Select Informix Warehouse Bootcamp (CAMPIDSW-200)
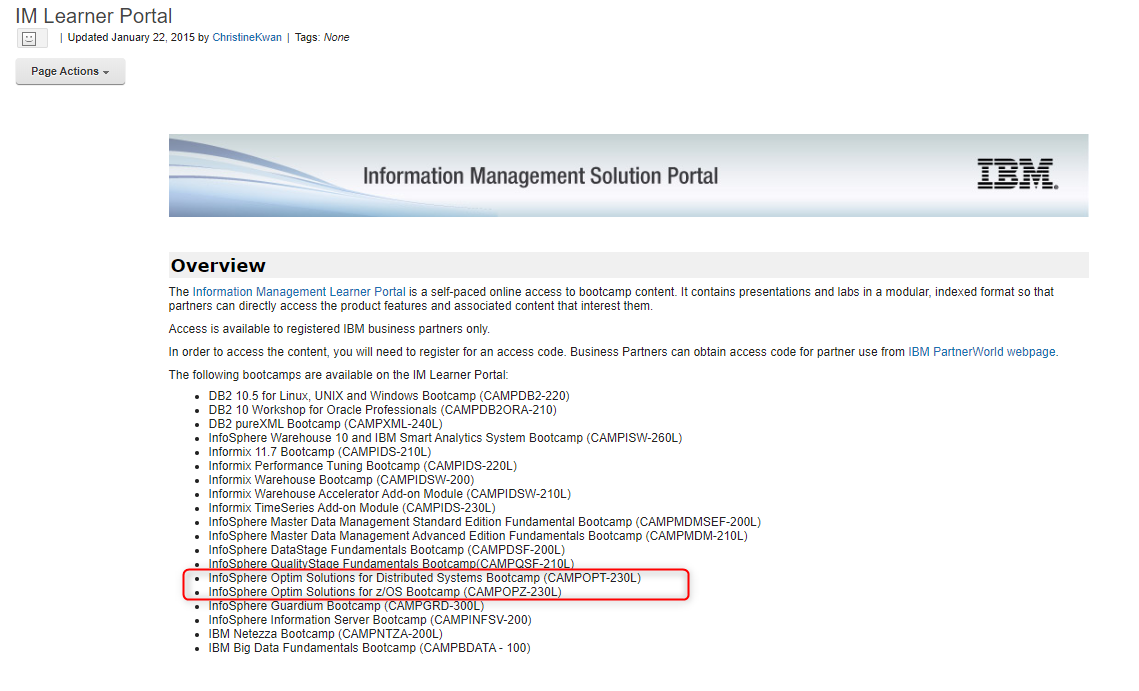The image size is (1139, 691). coord(341,480)
